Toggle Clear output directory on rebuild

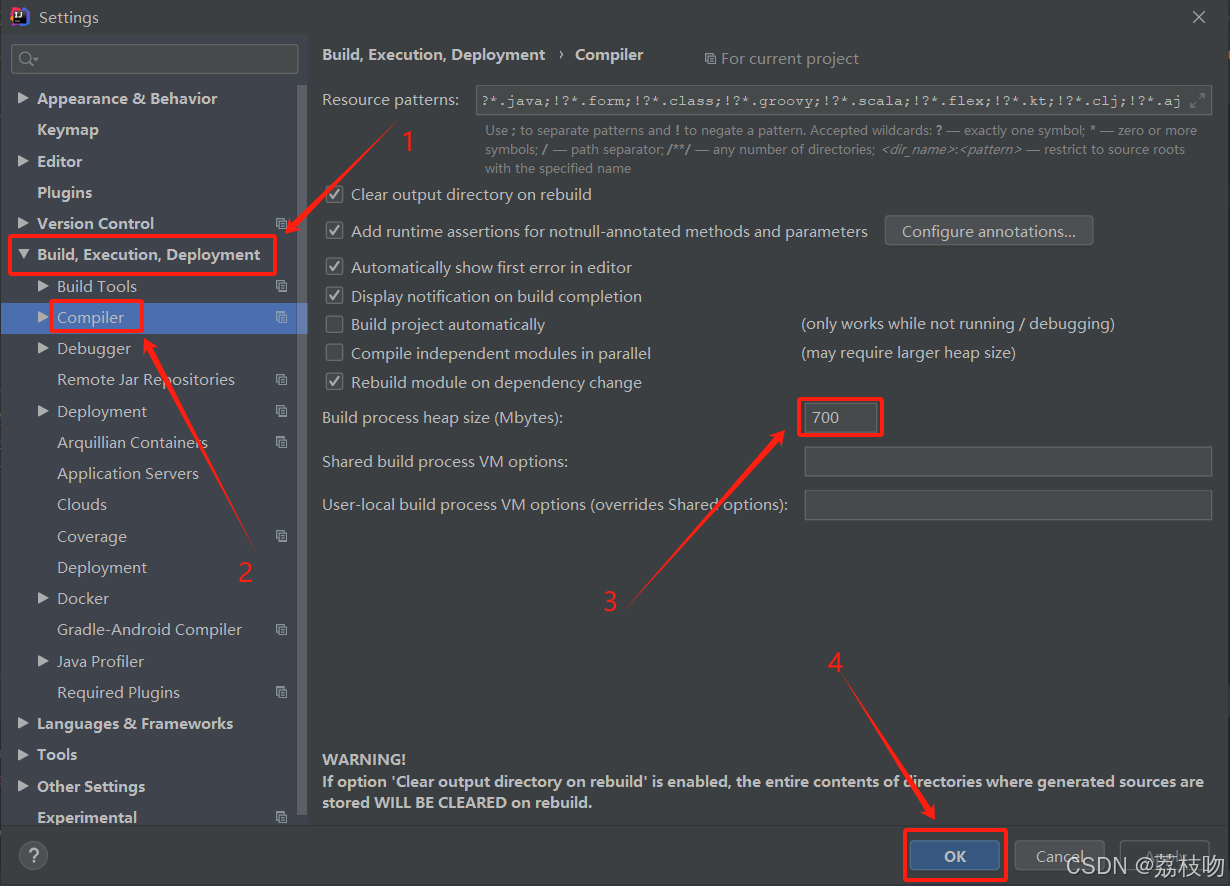[335, 195]
